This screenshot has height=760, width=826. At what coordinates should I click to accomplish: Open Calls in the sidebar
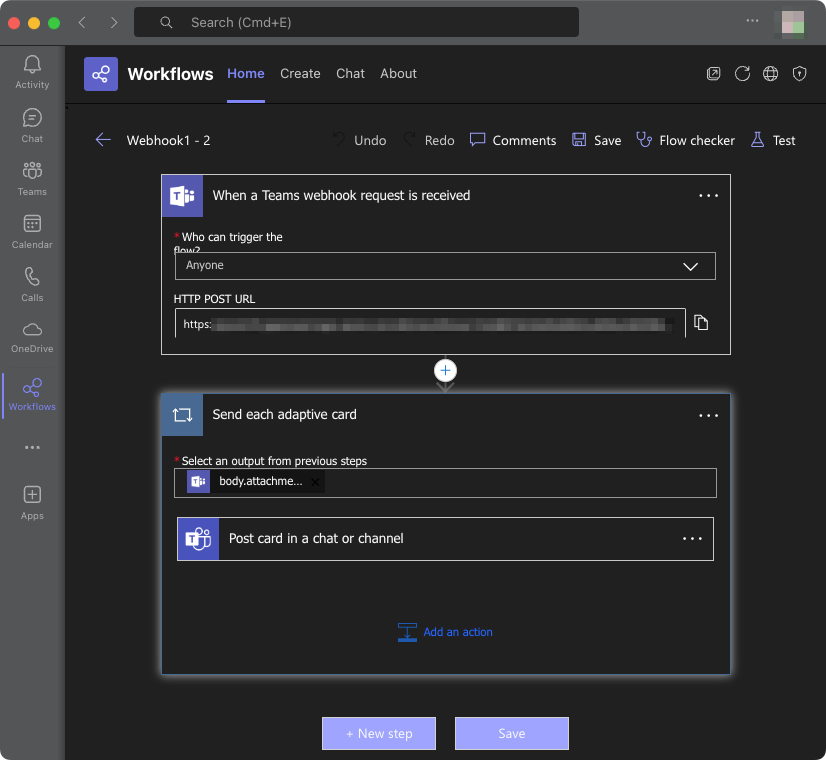(x=32, y=284)
